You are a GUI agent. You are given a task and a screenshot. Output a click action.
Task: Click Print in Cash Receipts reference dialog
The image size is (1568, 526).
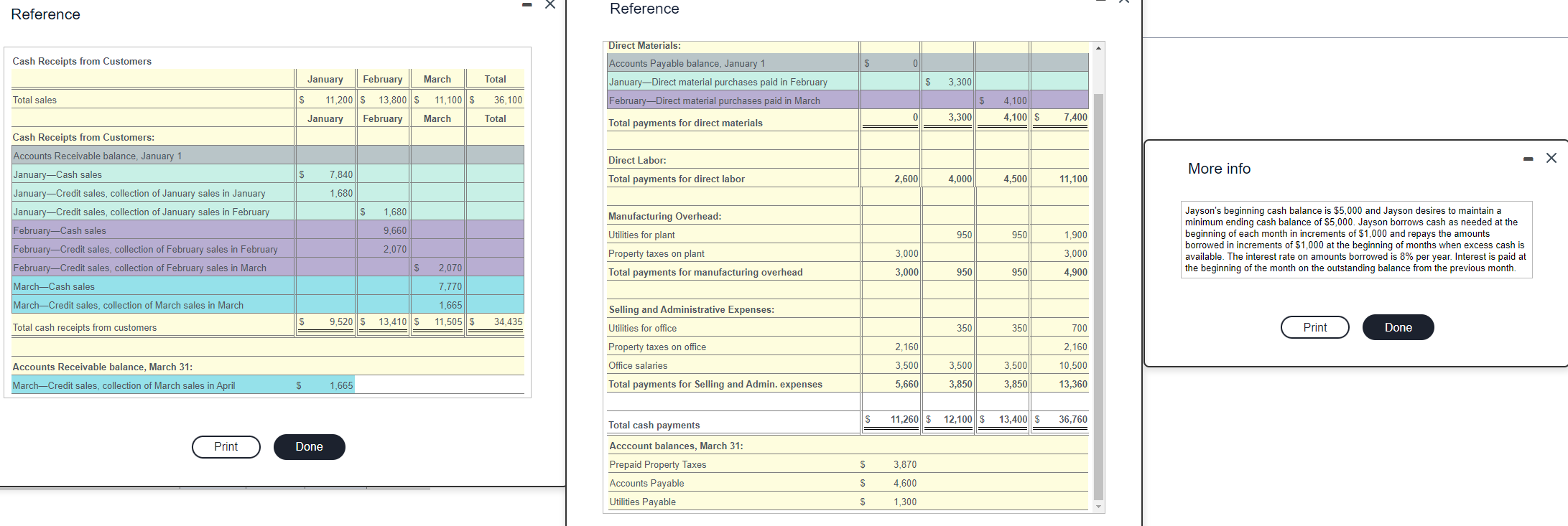point(226,446)
